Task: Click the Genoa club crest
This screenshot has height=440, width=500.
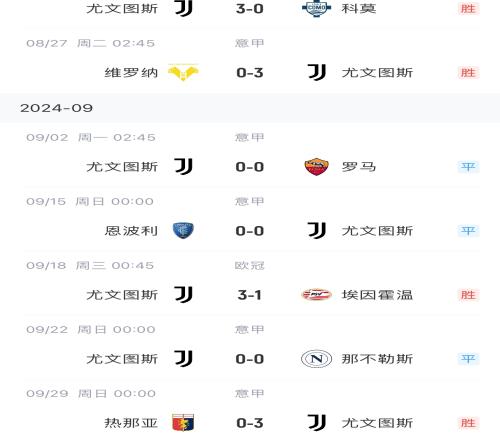Action: click(x=183, y=423)
